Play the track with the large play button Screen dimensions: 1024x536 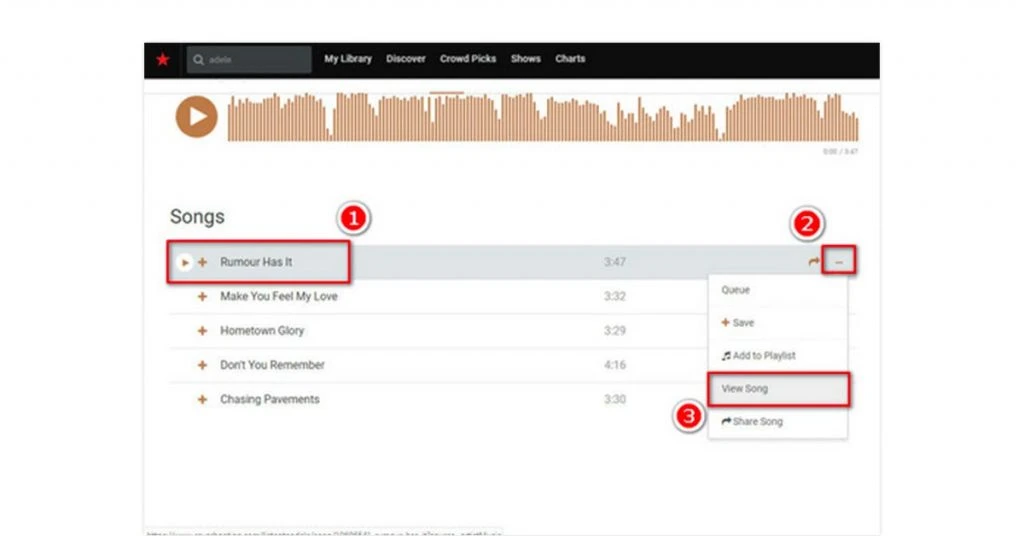pos(197,117)
